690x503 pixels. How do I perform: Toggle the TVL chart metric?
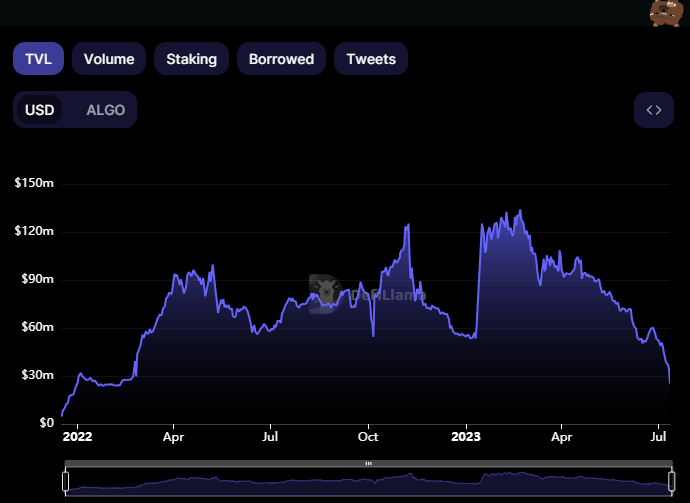[38, 59]
